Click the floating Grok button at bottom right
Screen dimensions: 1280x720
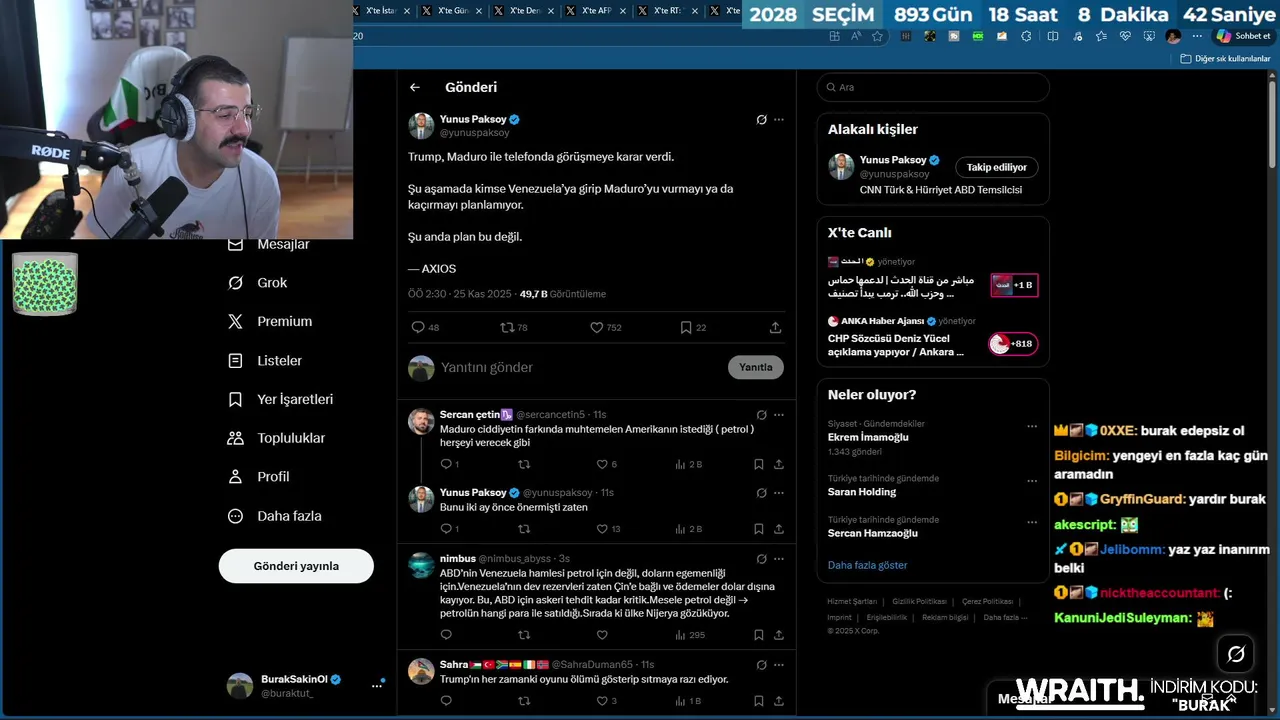(1236, 654)
